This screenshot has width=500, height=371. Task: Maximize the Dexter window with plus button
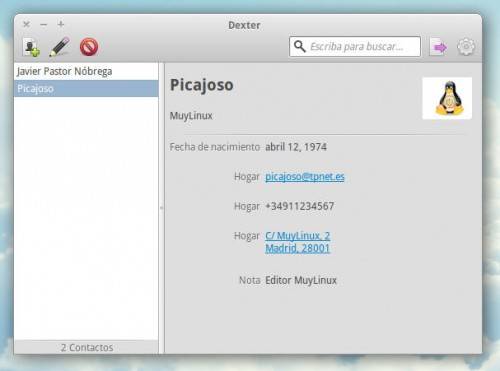coord(61,24)
